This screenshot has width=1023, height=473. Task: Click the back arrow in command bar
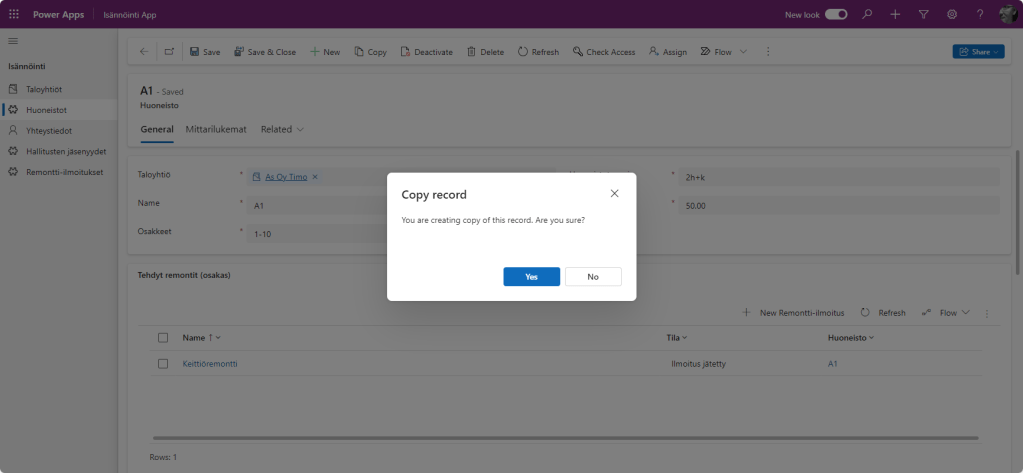(144, 52)
